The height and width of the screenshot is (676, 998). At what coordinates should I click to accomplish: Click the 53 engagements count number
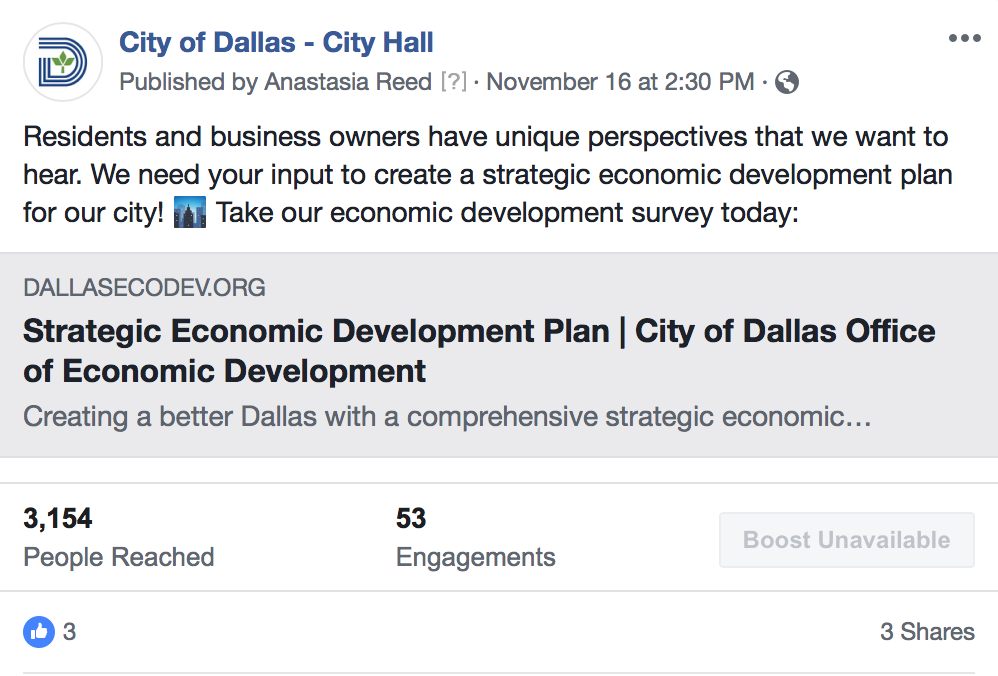411,518
